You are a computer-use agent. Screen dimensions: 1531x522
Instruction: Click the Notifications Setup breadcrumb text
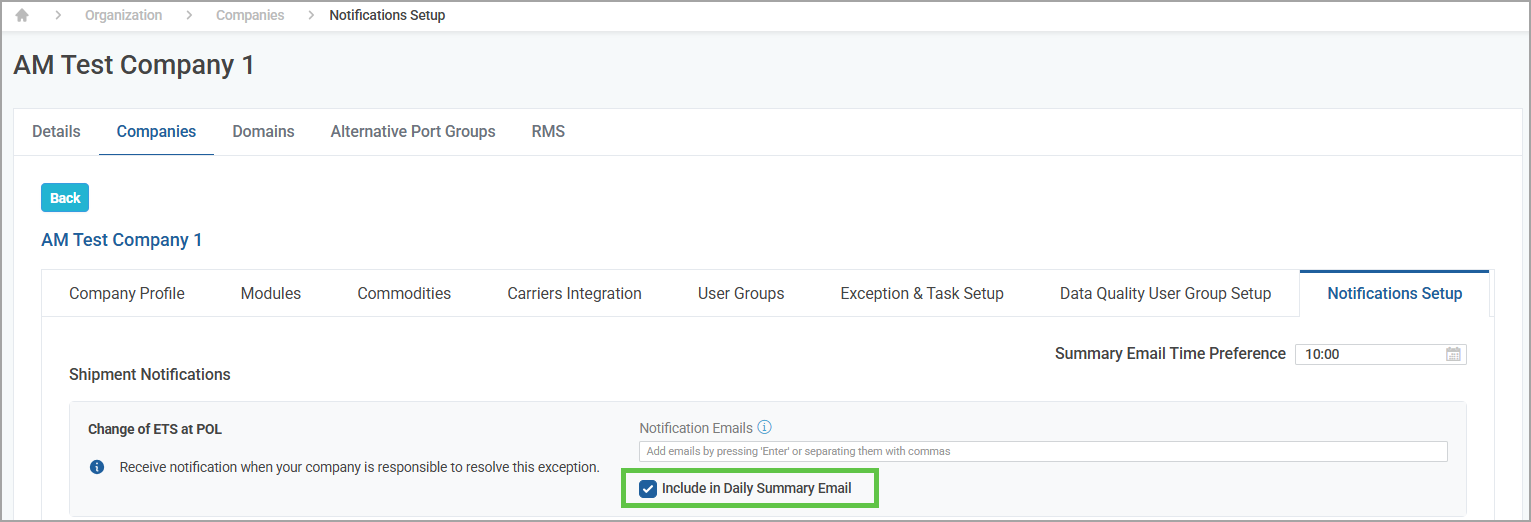(x=387, y=15)
